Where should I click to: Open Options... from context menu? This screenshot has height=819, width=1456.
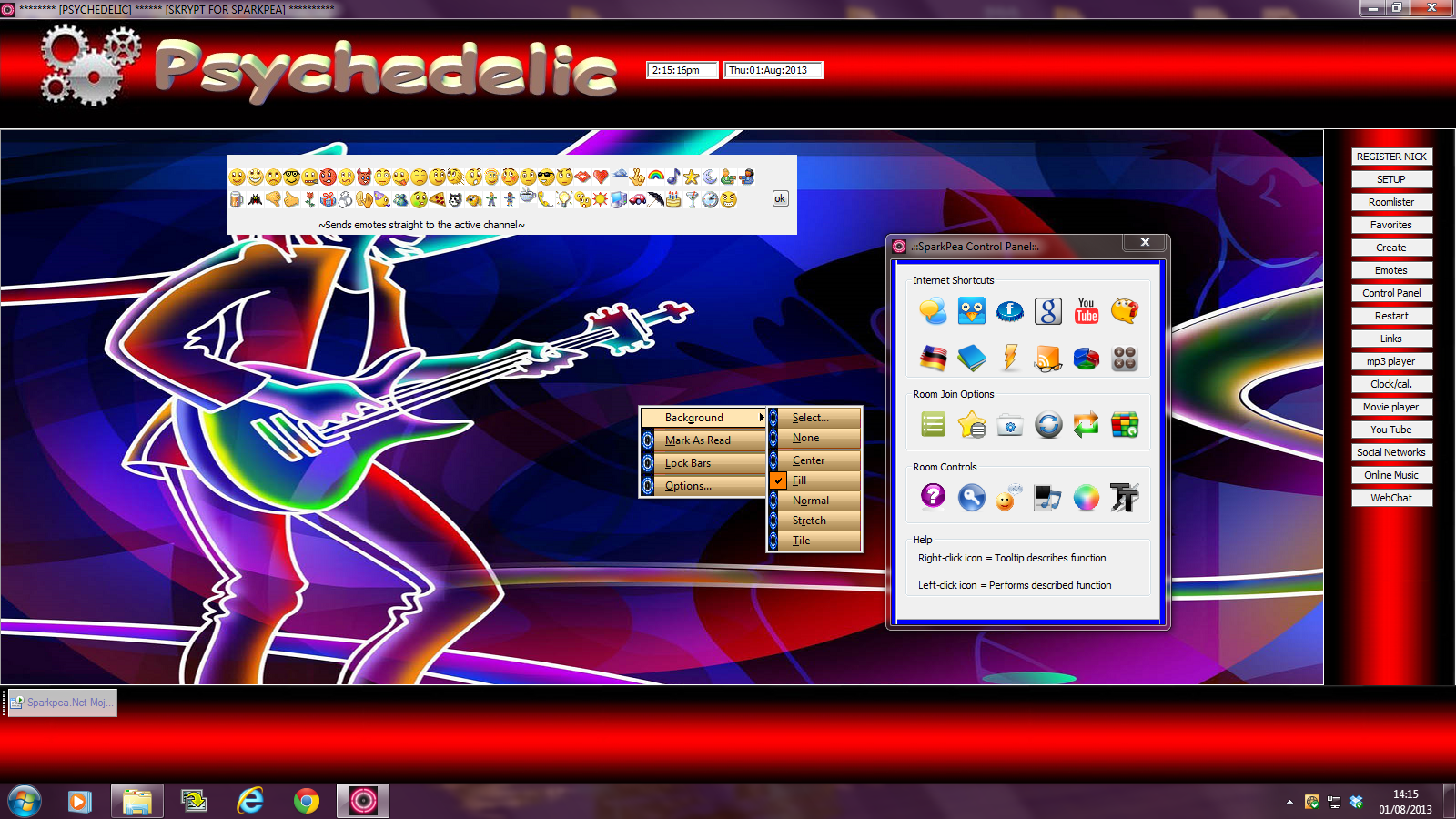pyautogui.click(x=703, y=486)
